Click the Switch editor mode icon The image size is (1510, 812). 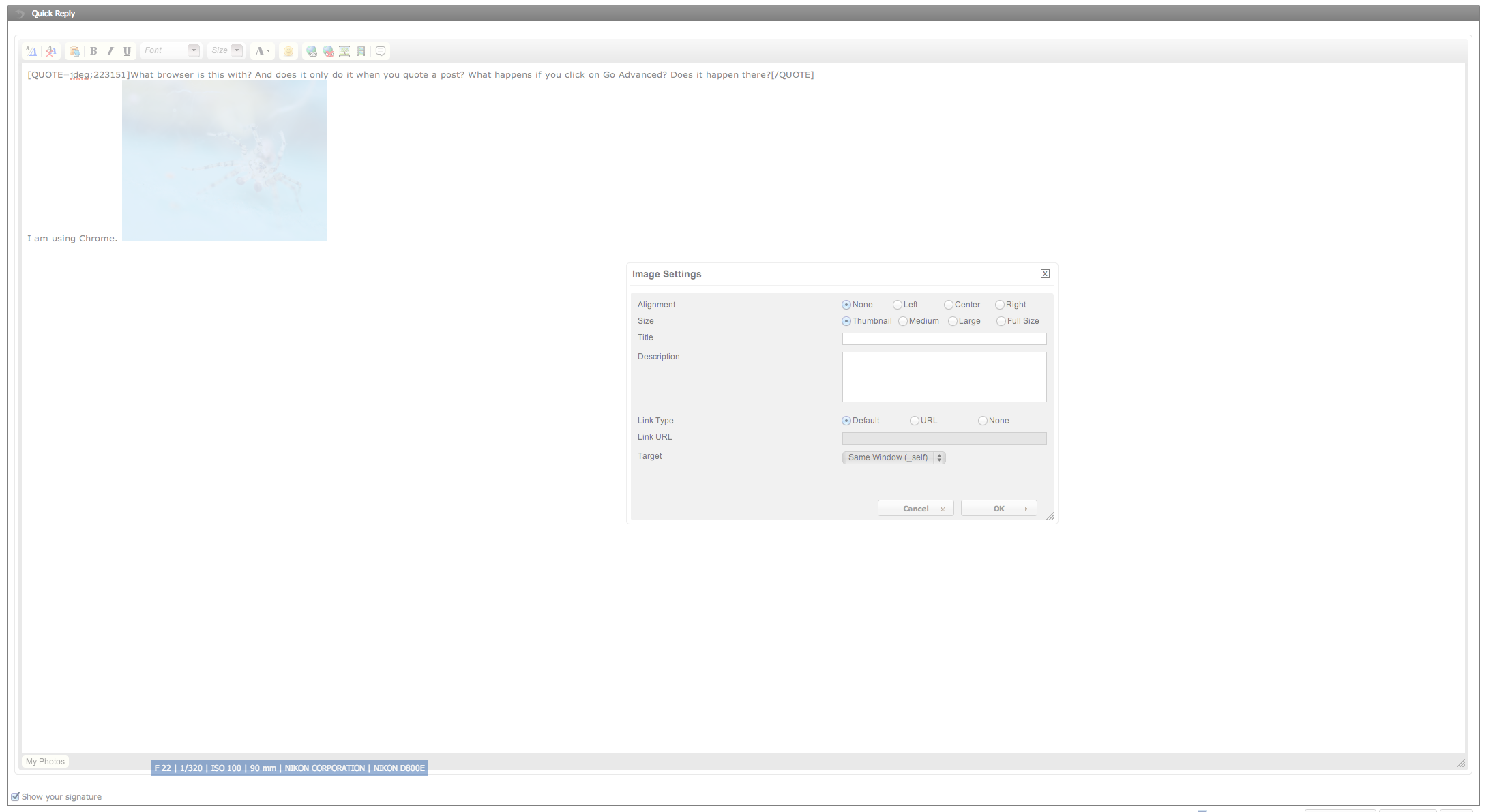tap(31, 51)
